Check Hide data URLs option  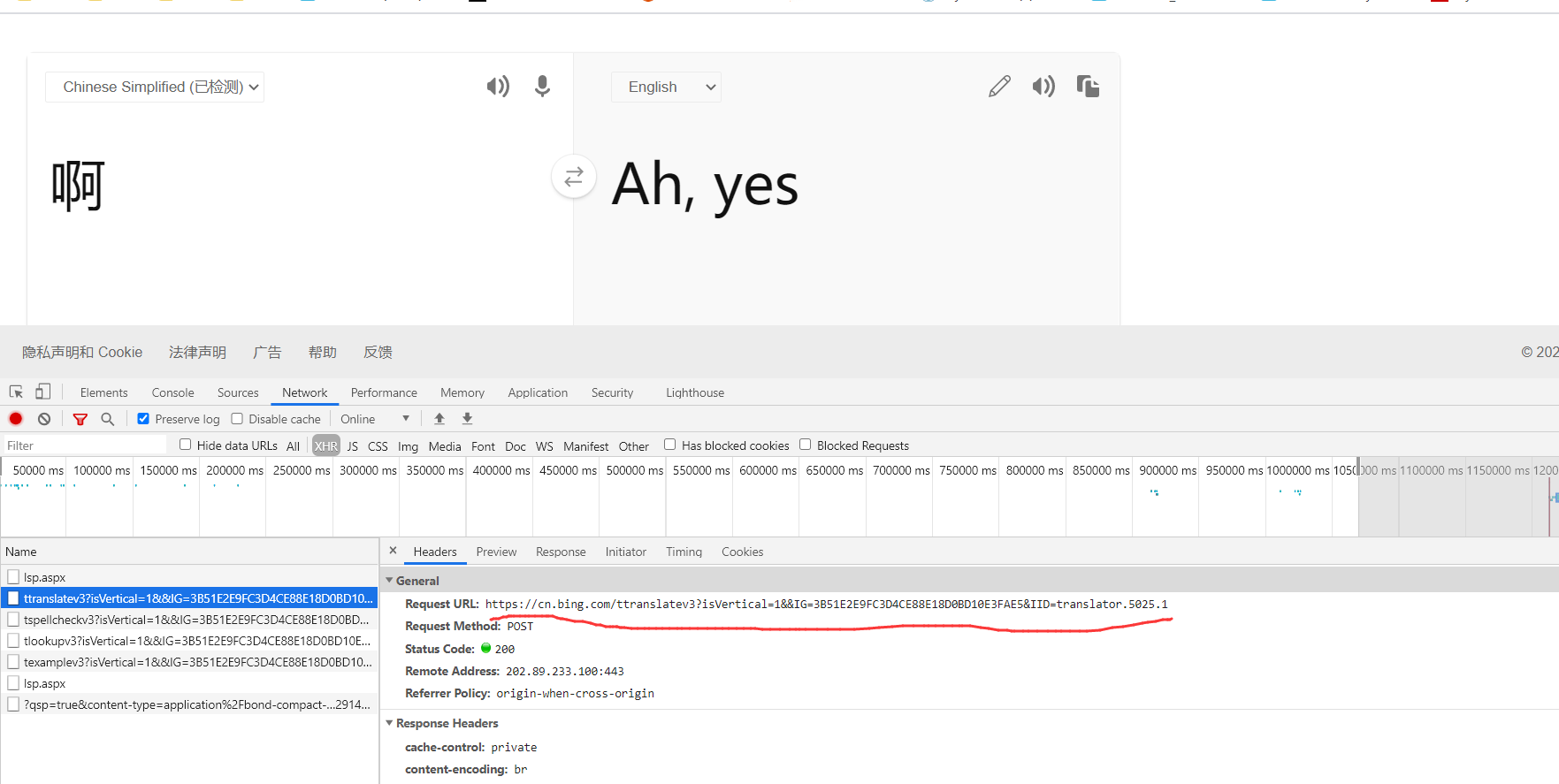[185, 445]
